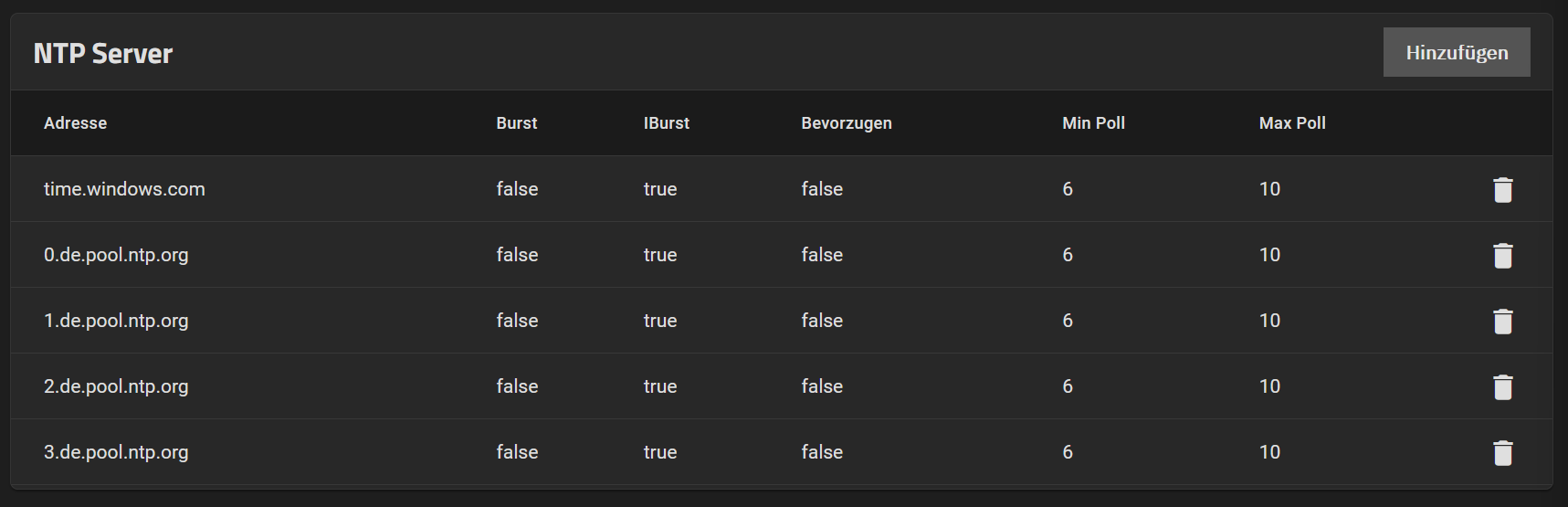Screen dimensions: 1568x507
Task: Delete the 2.de.pool.ntp.org row
Action: coord(1502,387)
